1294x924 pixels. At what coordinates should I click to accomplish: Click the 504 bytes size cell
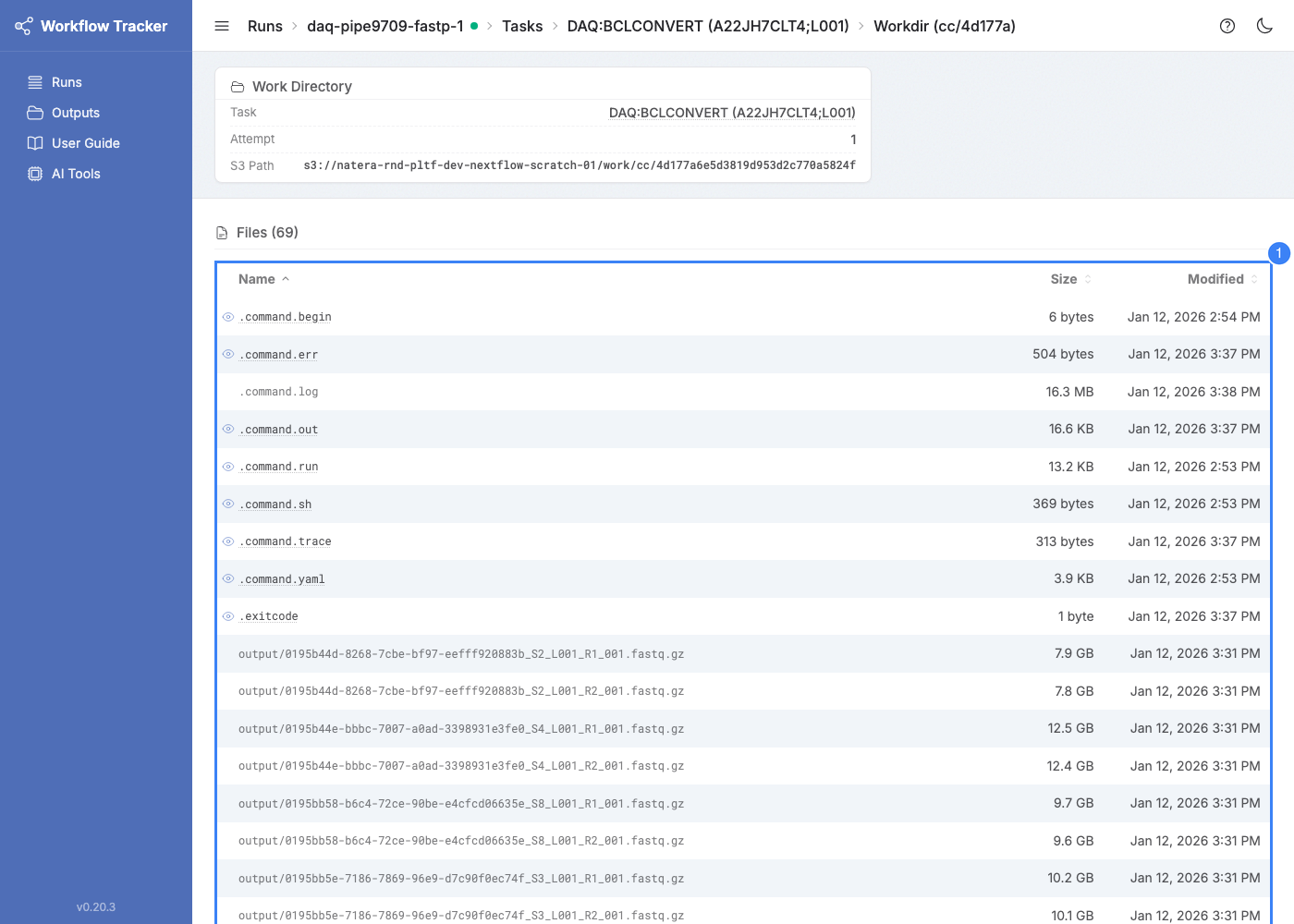(1063, 354)
